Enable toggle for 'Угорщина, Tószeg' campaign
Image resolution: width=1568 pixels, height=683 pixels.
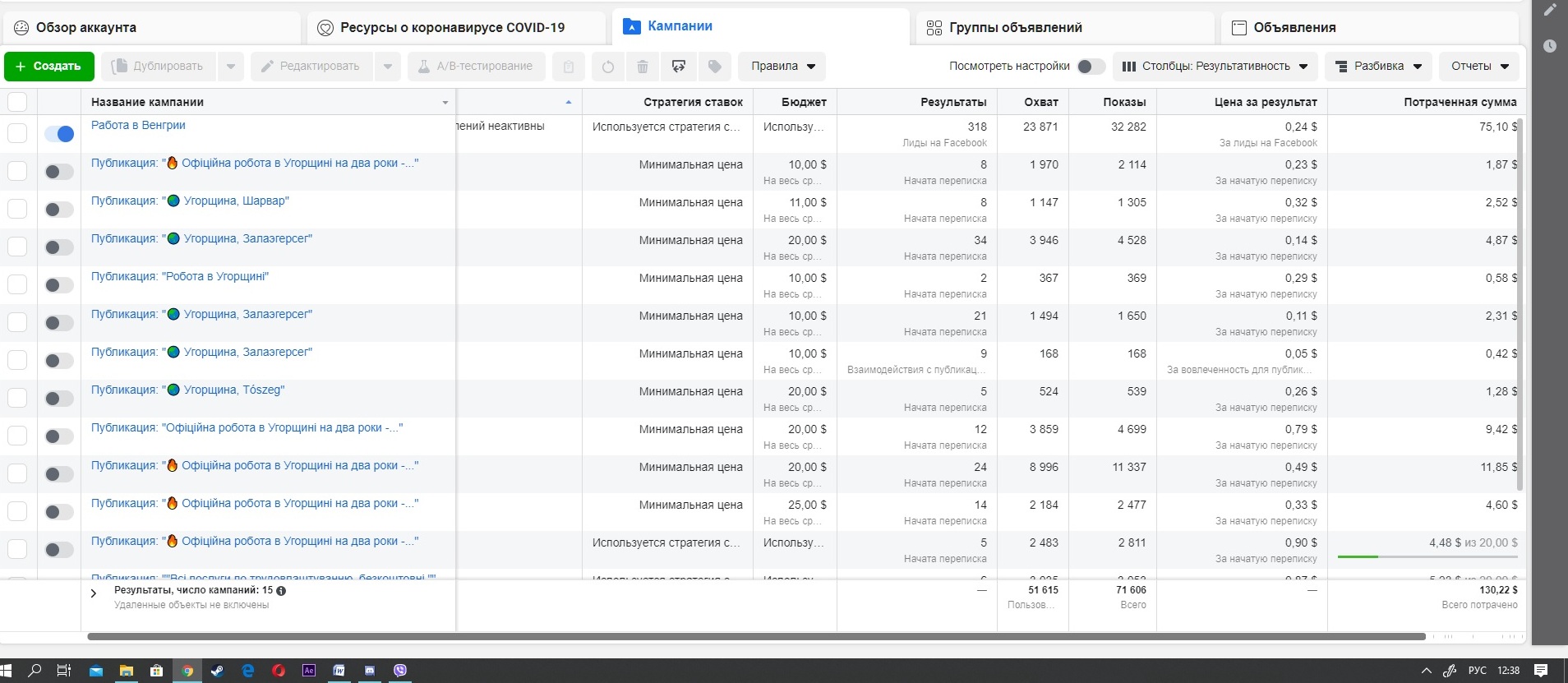[x=59, y=399]
